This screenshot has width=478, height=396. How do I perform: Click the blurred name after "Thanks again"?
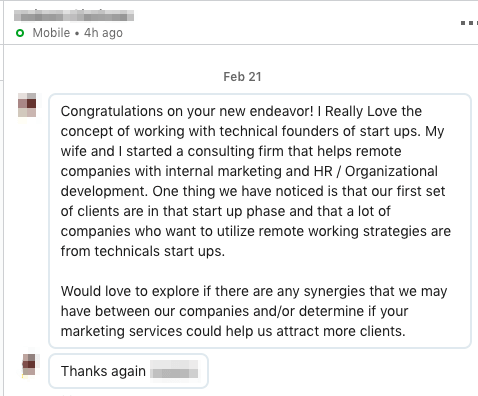174,370
